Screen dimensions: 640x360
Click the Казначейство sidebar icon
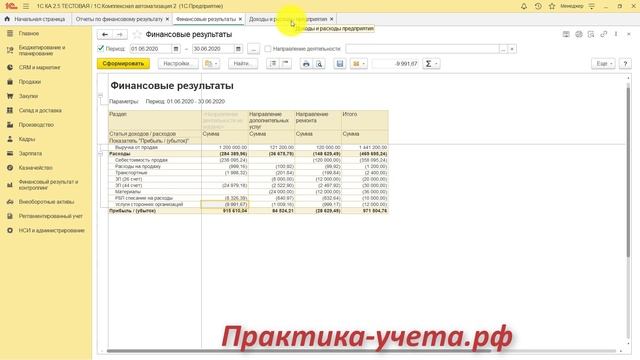point(10,168)
